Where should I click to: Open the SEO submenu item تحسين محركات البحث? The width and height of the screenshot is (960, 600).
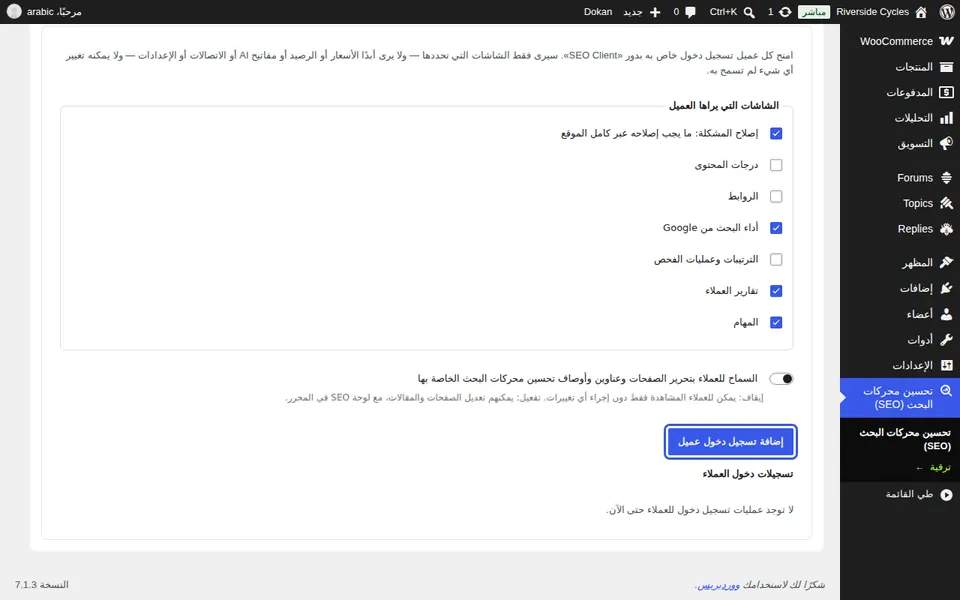click(905, 439)
